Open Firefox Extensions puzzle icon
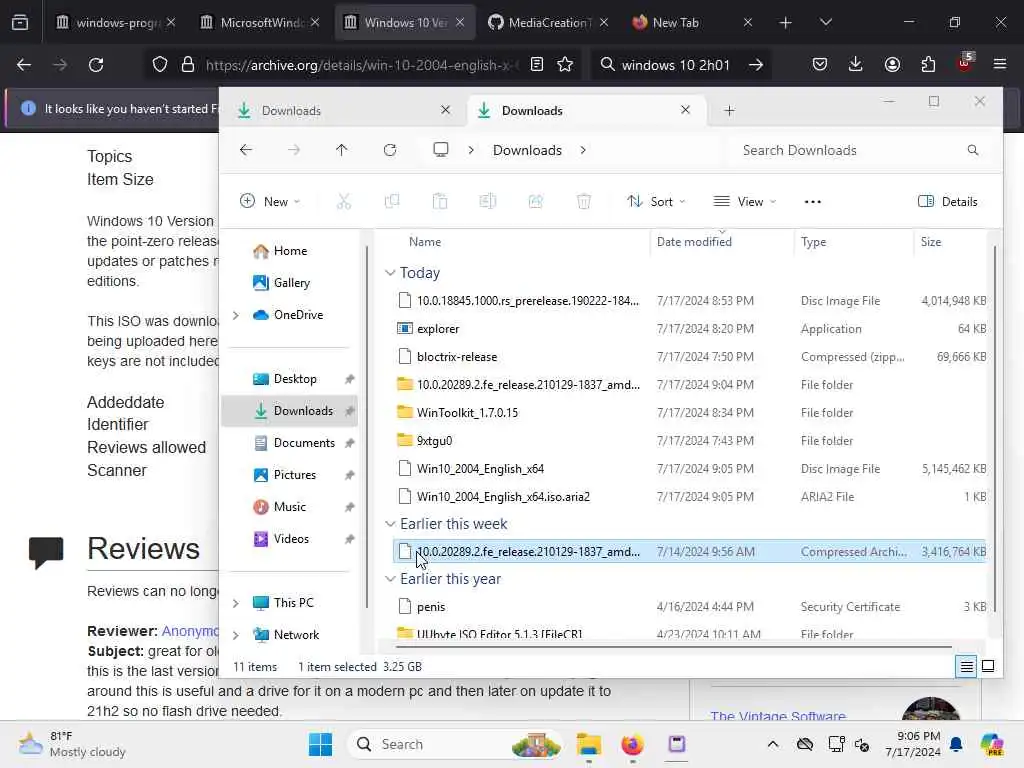 coord(928,65)
